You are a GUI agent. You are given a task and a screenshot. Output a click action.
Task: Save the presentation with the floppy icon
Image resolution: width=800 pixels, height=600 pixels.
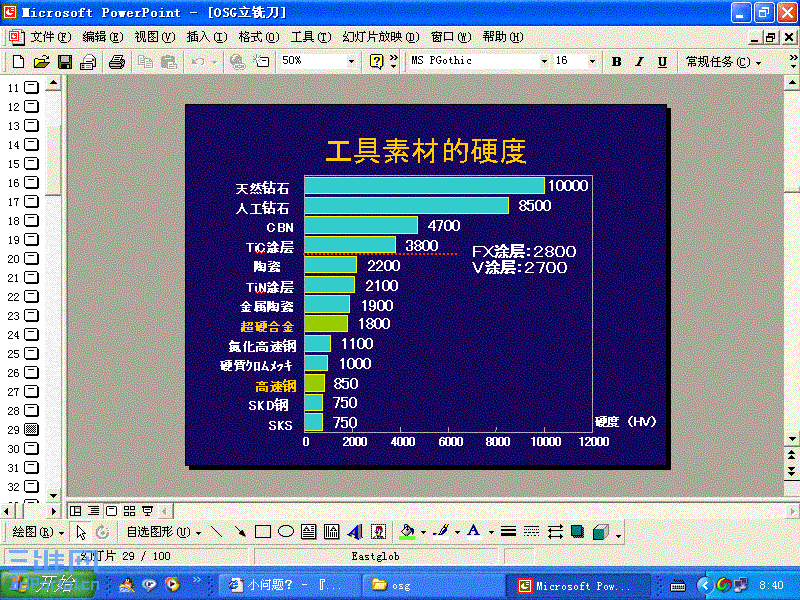tap(65, 62)
